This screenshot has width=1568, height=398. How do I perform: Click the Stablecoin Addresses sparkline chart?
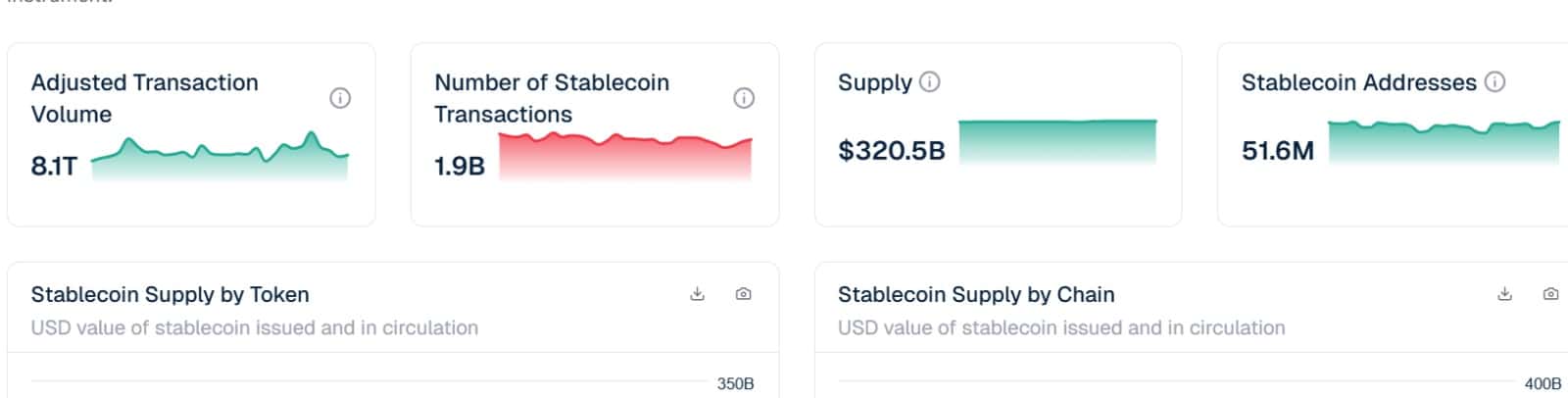click(1443, 142)
